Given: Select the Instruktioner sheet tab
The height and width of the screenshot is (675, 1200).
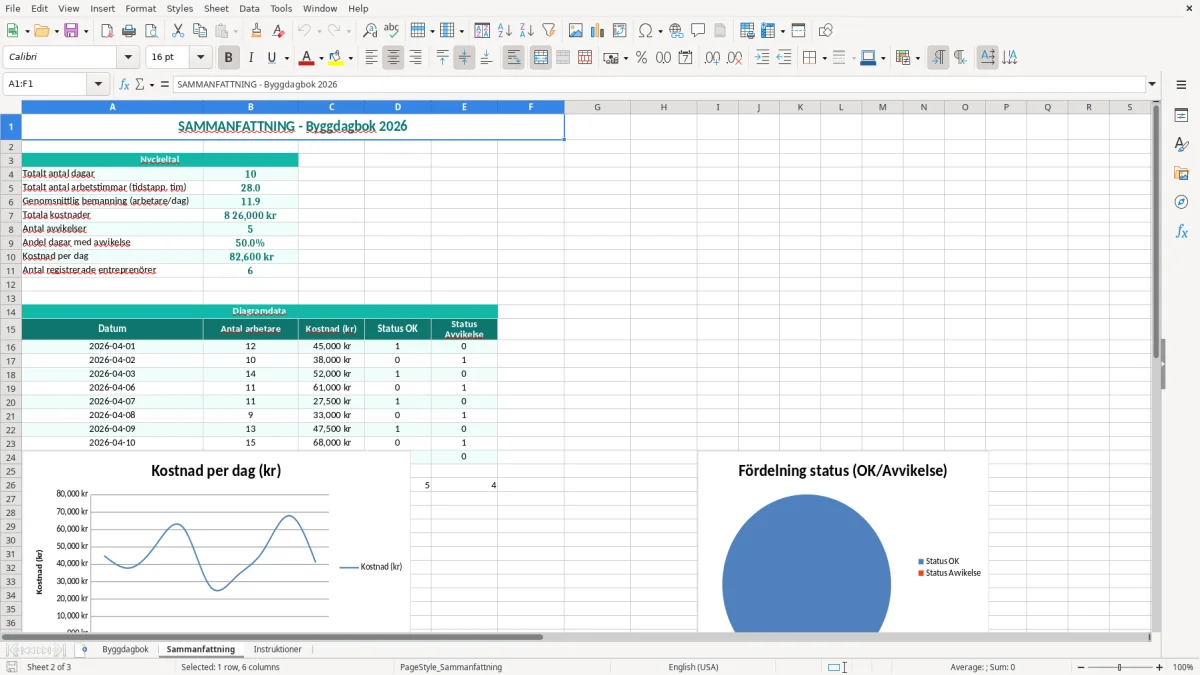Looking at the screenshot, I should click(x=277, y=650).
